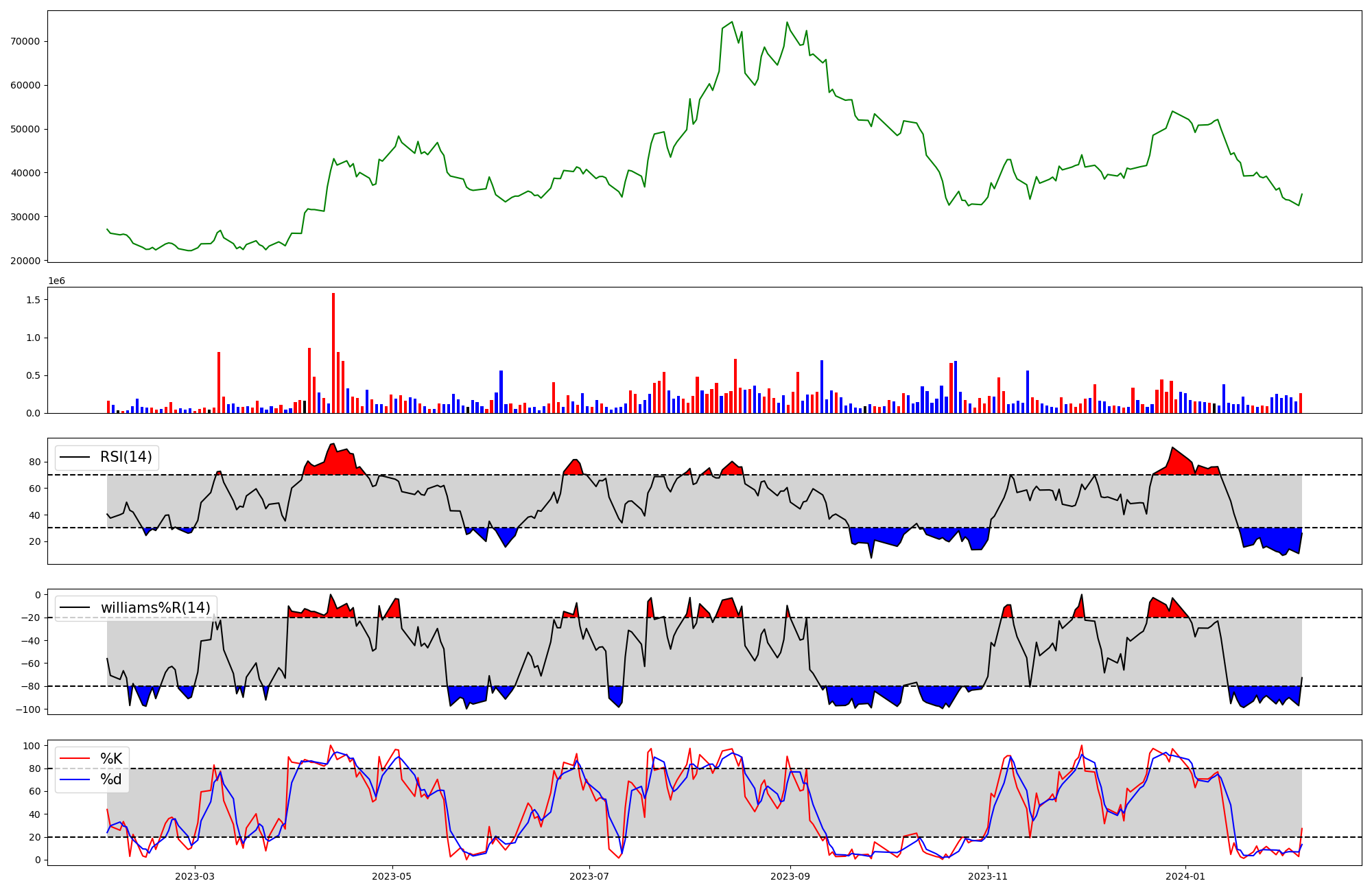
Task: Click the 1.5 volume axis tick label
Action: click(33, 300)
